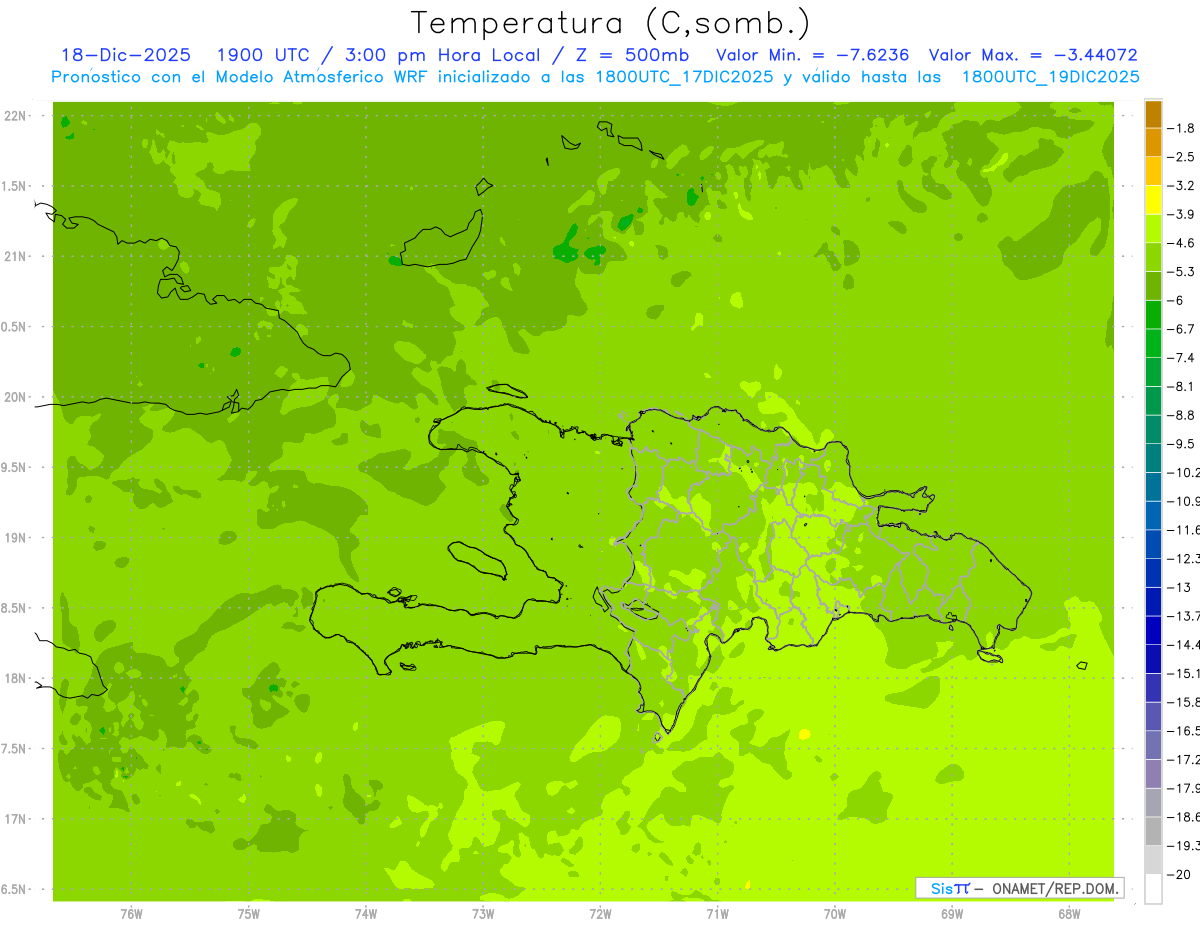The height and width of the screenshot is (927, 1200).
Task: Click the 73W longitude axis label
Action: click(483, 913)
